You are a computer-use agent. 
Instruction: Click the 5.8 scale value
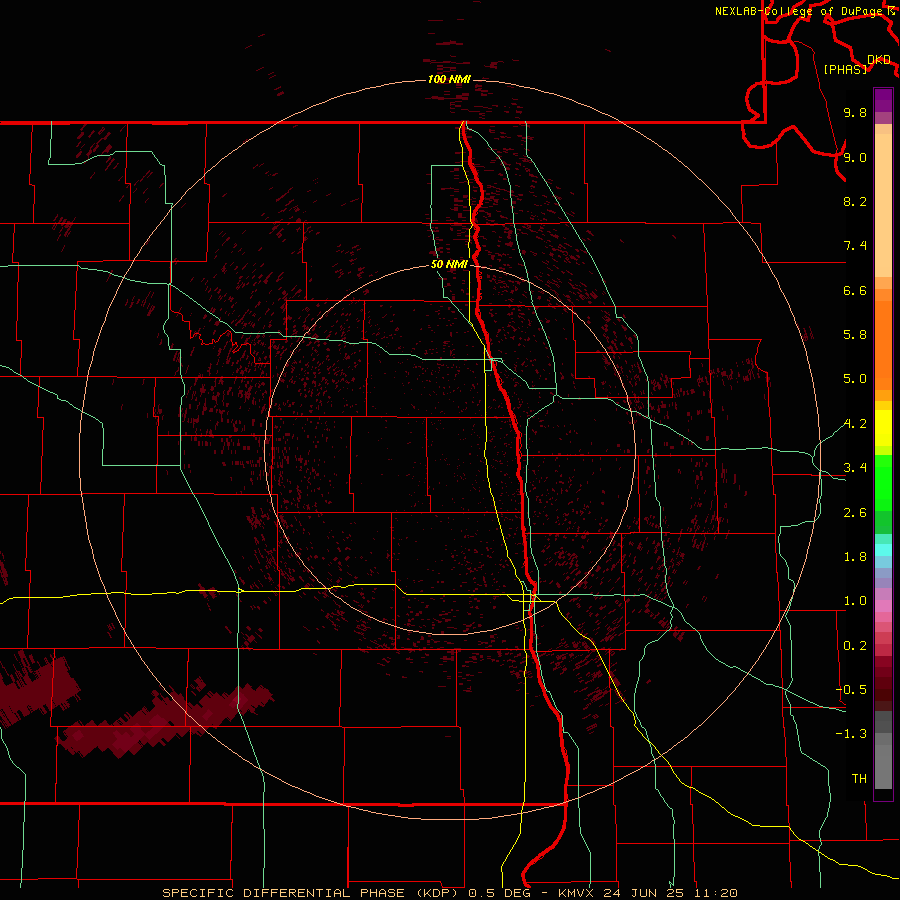tap(855, 335)
